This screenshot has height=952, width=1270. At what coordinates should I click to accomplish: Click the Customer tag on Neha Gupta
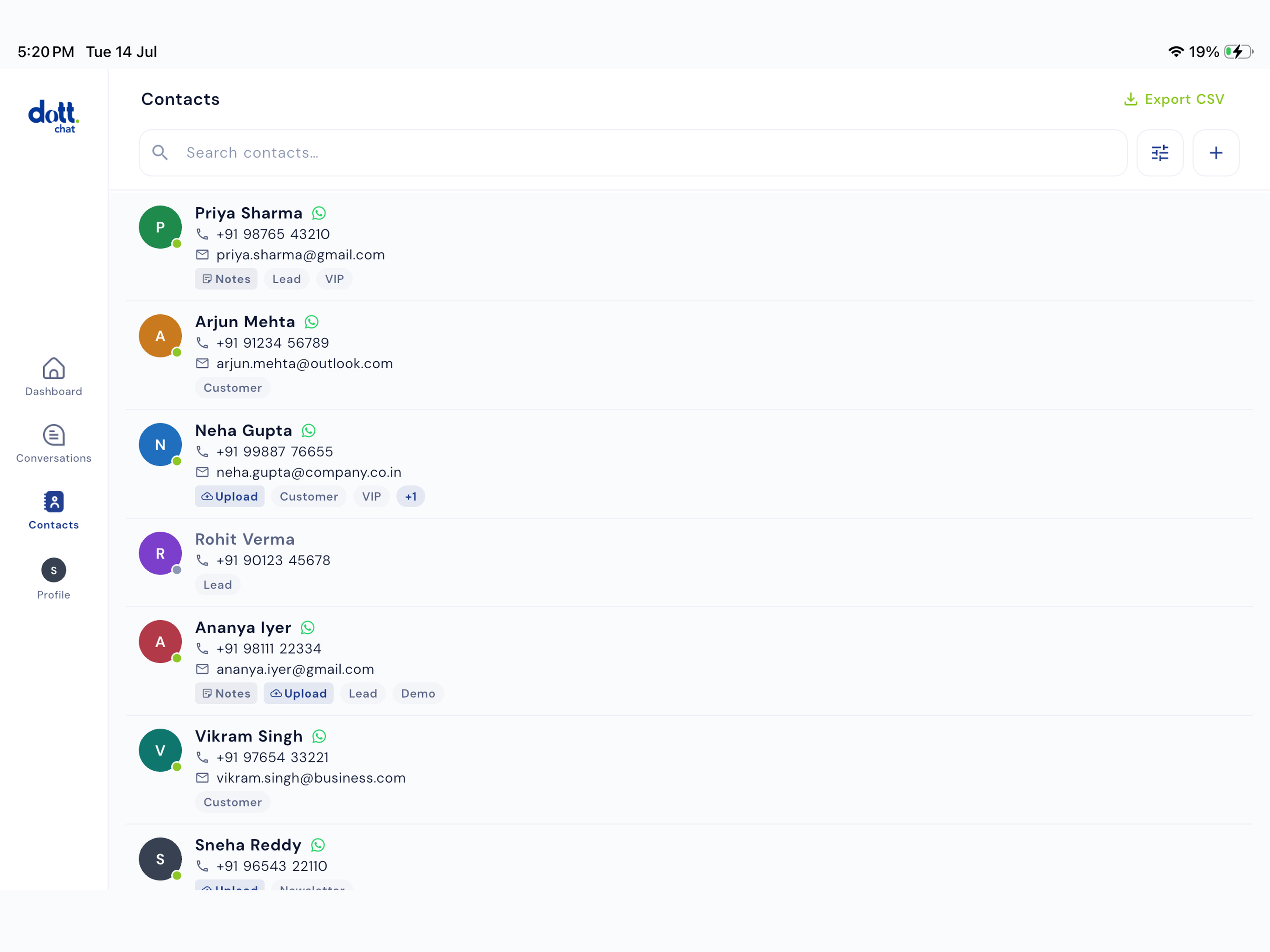pyautogui.click(x=309, y=496)
